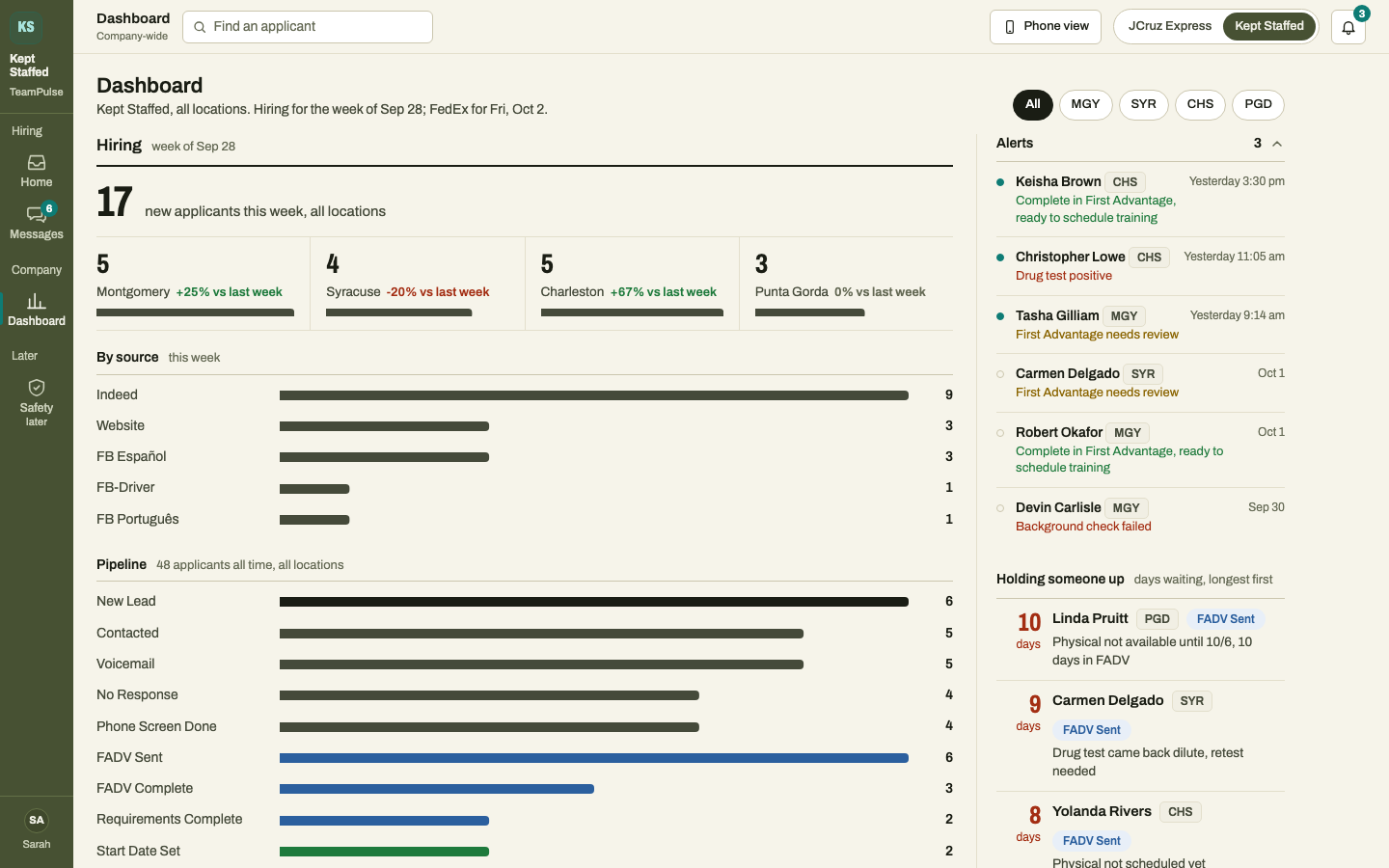Open Keisha Brown's alert
This screenshot has width=1389, height=868.
[1140, 199]
